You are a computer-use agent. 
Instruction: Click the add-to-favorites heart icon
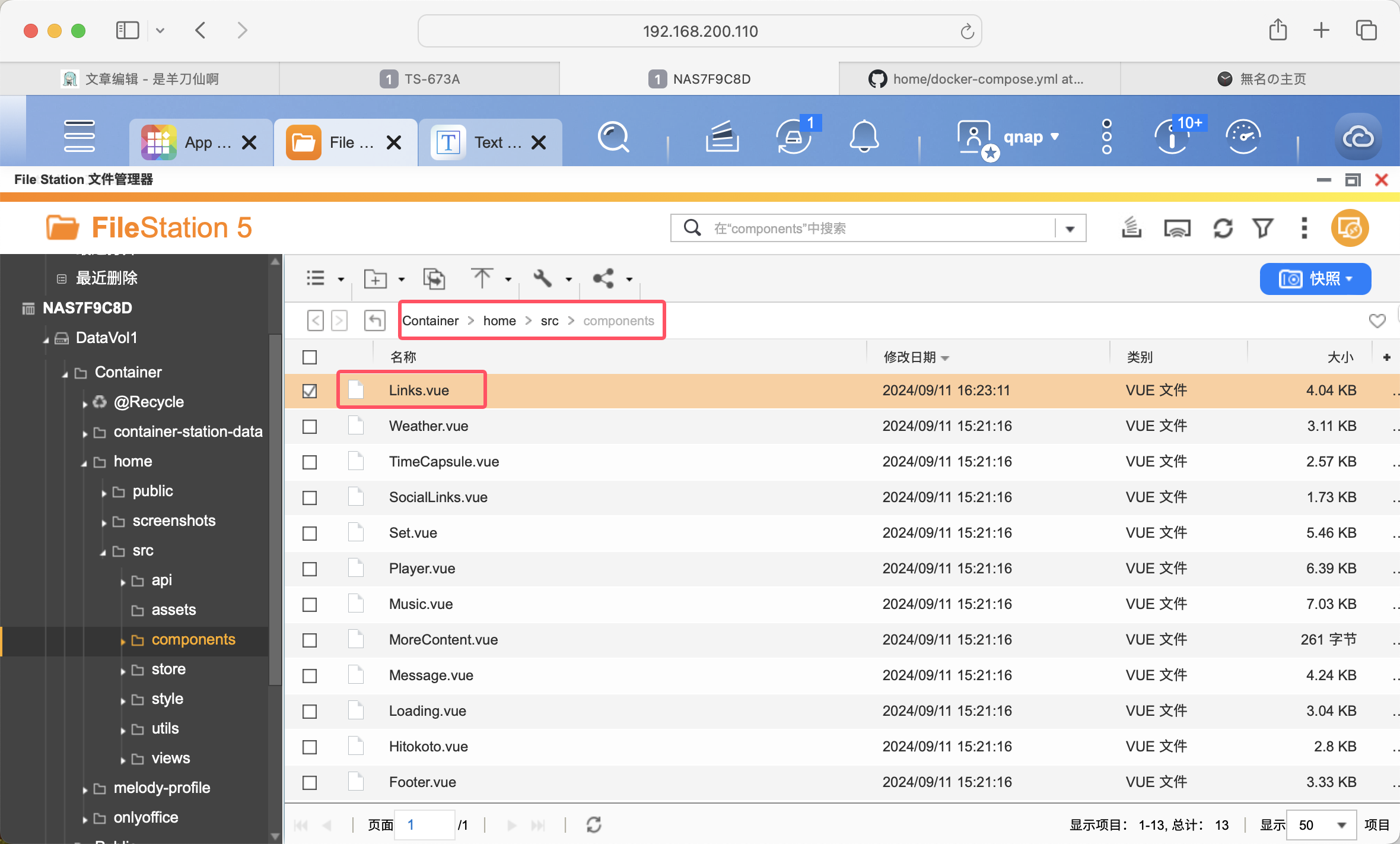(1377, 321)
